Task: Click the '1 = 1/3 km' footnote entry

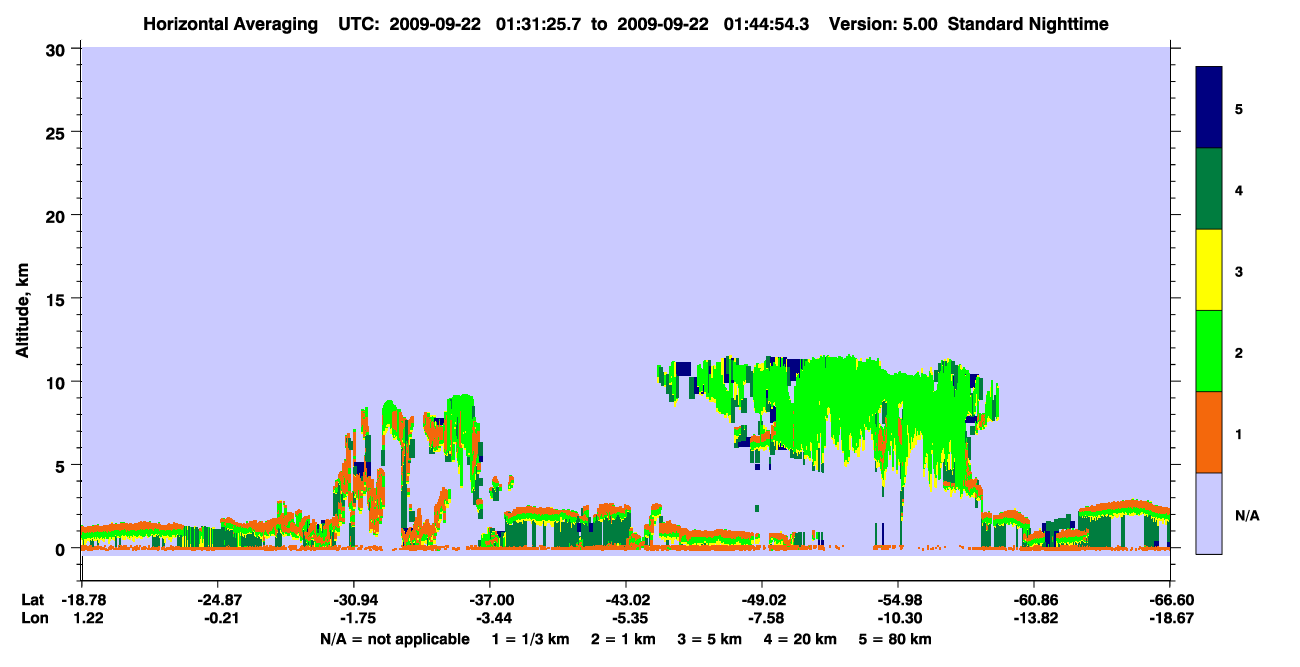Action: (530, 639)
